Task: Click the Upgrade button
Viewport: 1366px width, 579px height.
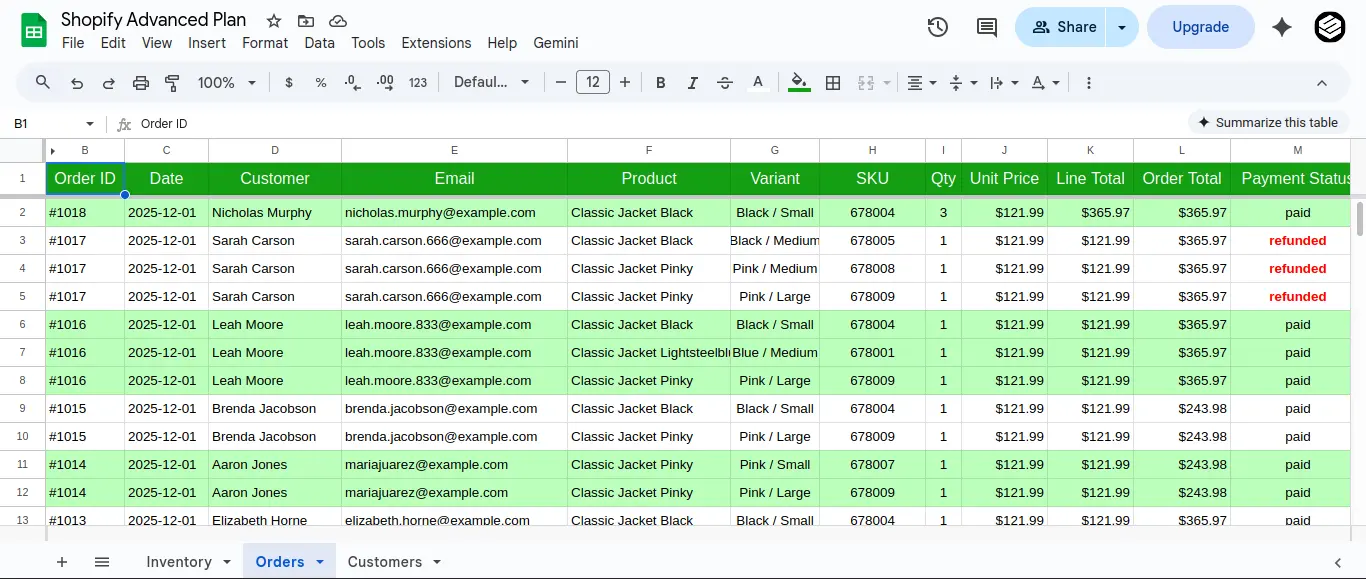Action: pyautogui.click(x=1200, y=27)
